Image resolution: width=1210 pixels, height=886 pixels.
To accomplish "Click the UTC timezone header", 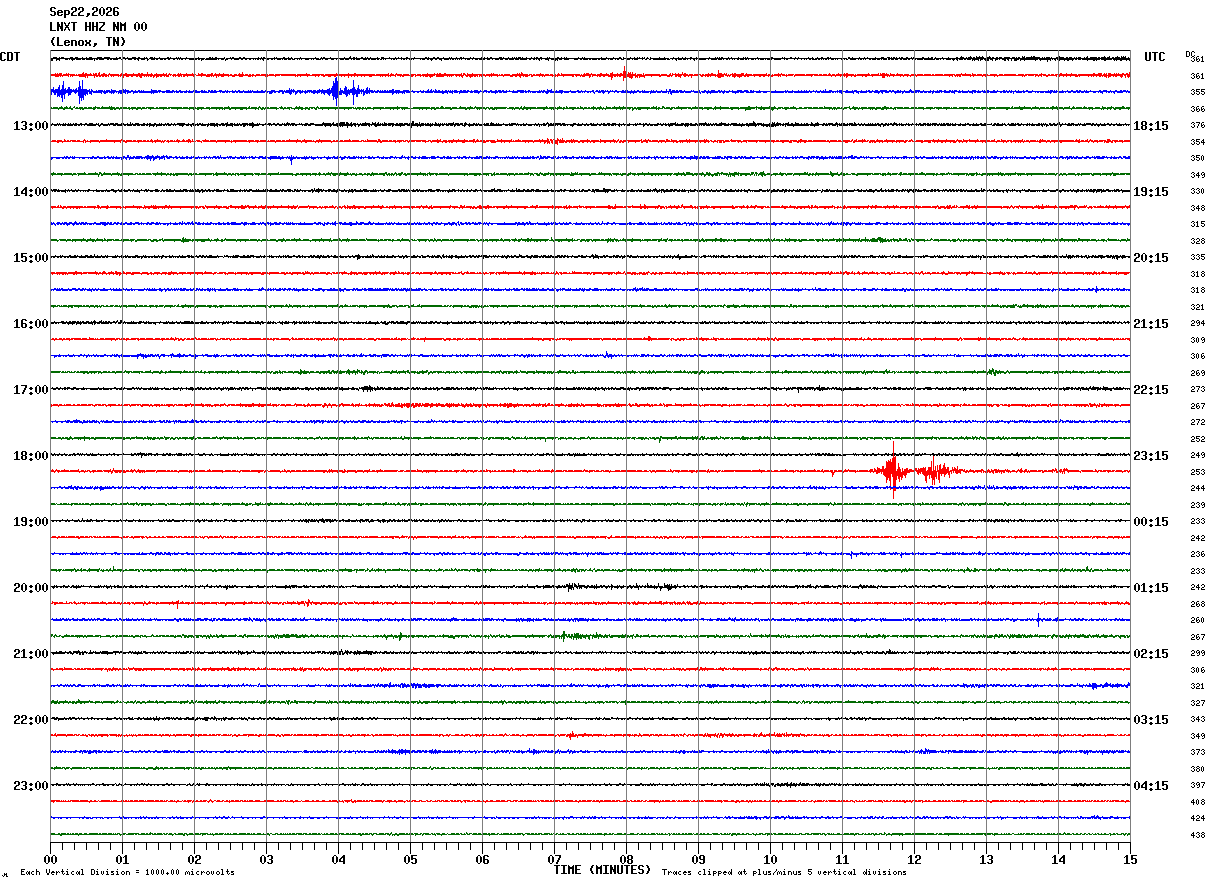I will coord(1155,57).
